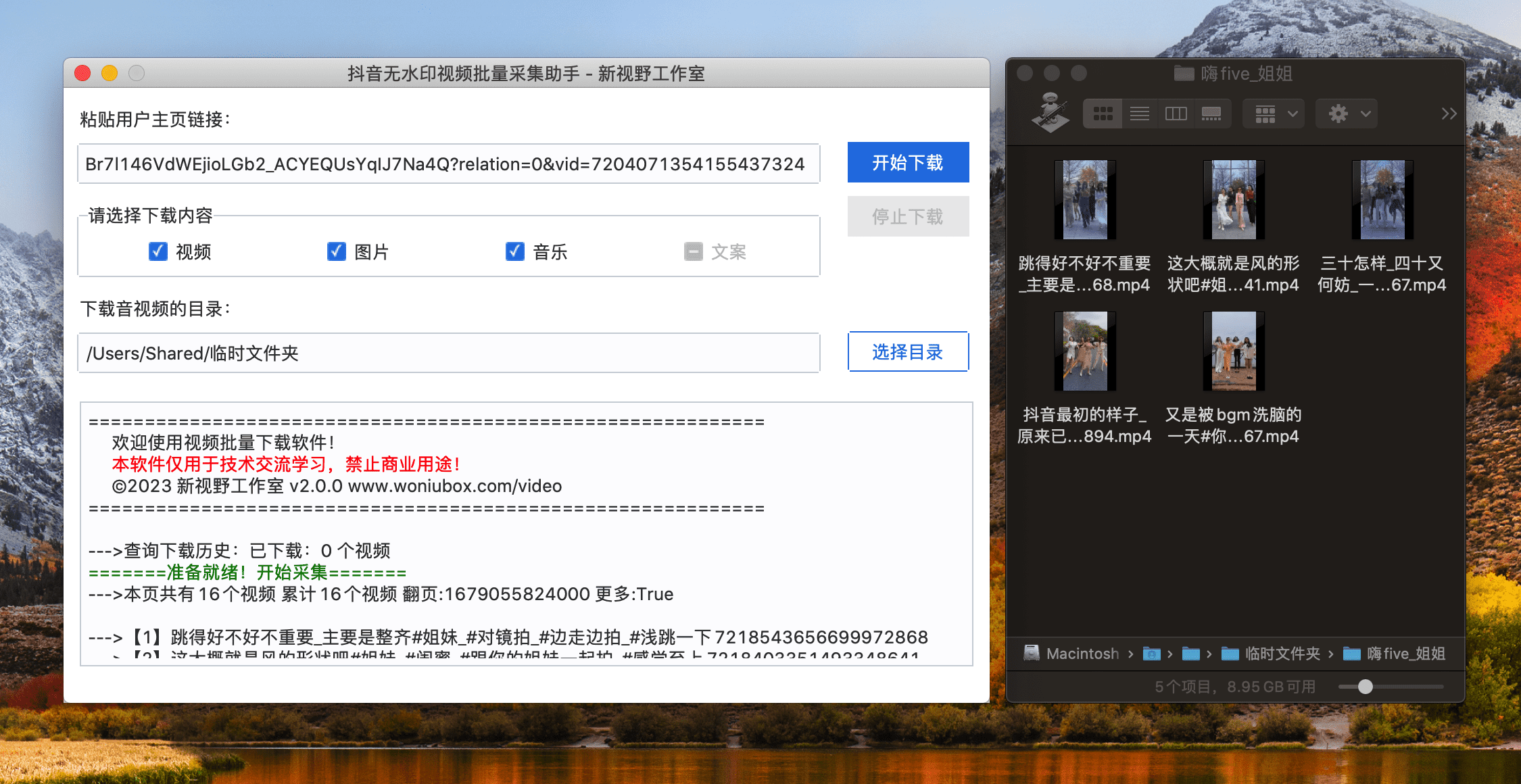Click log entry 【1】跳得好不好不重要
Screen dimensions: 1521x784
508,637
